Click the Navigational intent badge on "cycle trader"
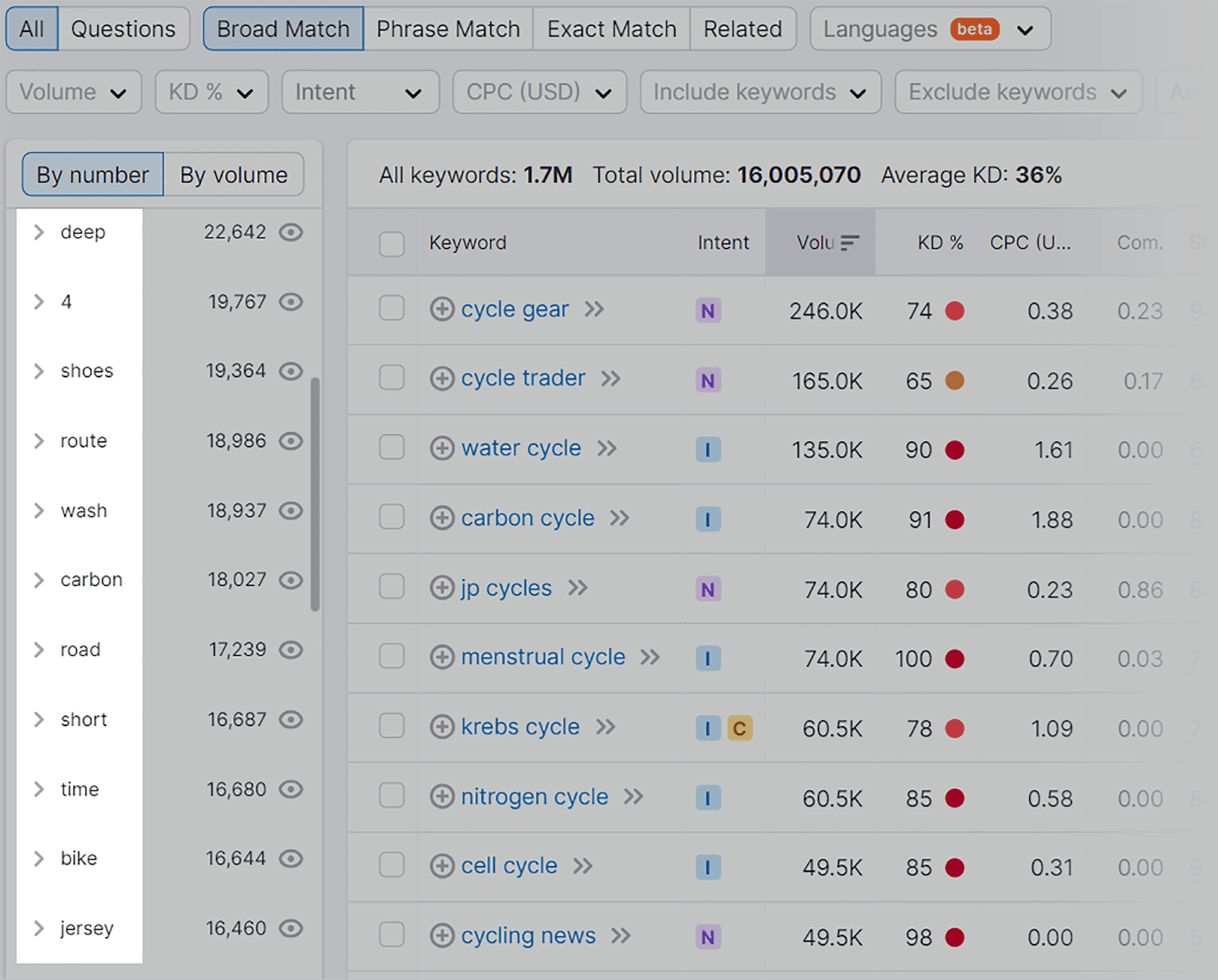 click(708, 380)
